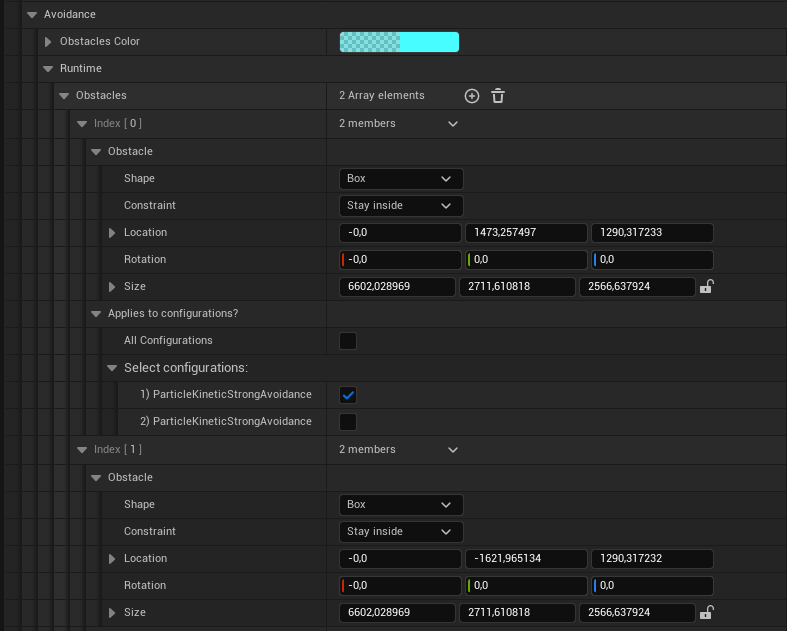Screen dimensions: 787x631
Task: Open Shape dropdown of Index 0 obstacle
Action: (401, 179)
